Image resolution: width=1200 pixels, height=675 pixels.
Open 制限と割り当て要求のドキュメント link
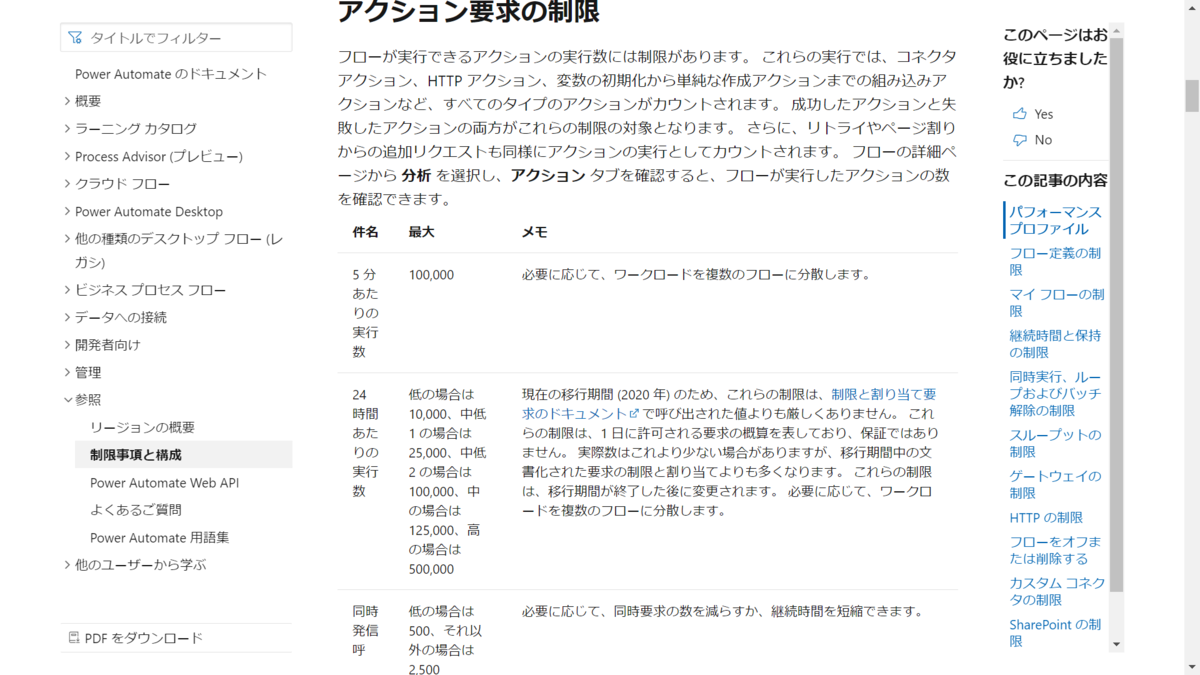click(730, 403)
